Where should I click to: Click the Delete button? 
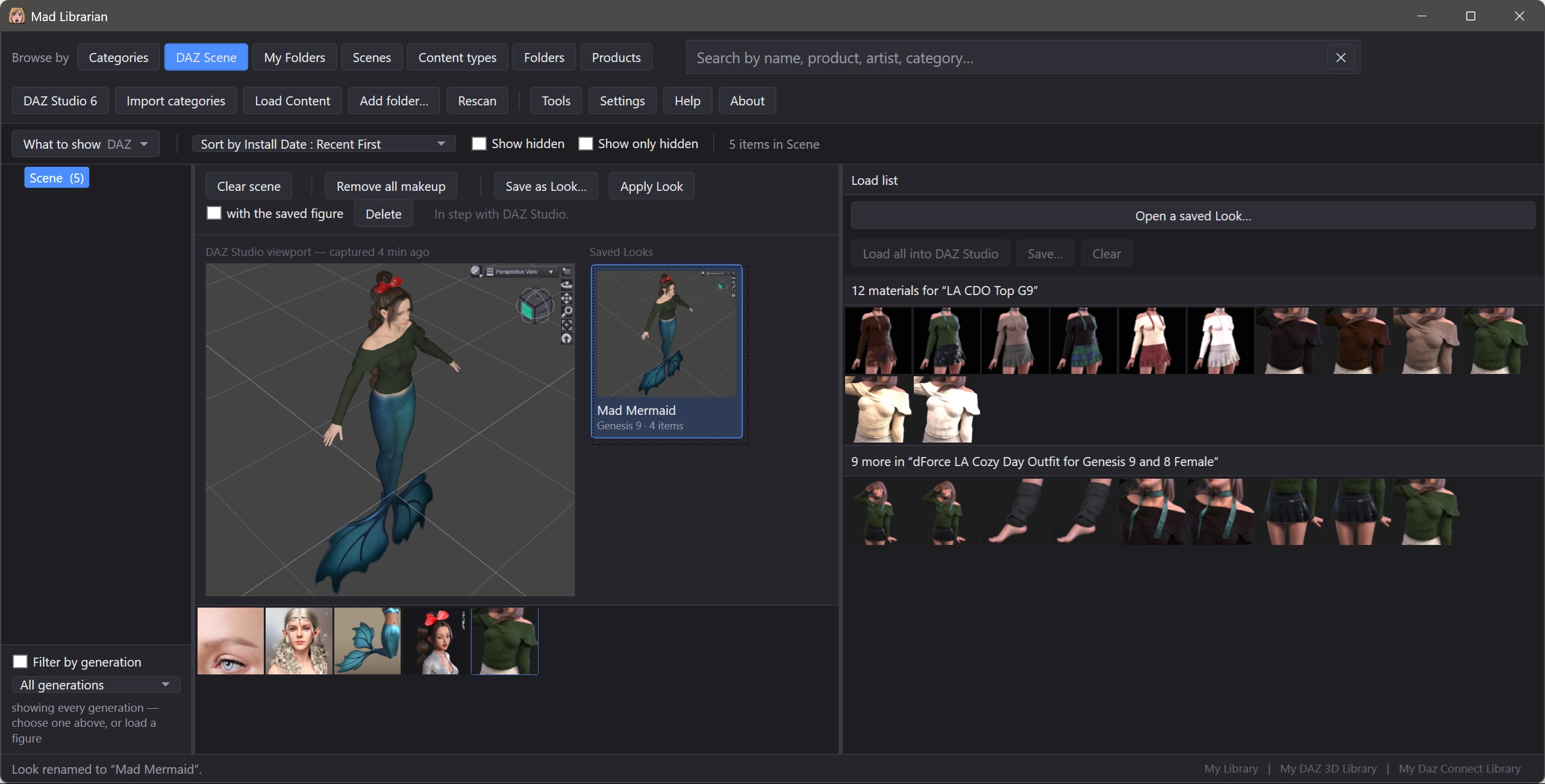pyautogui.click(x=383, y=214)
